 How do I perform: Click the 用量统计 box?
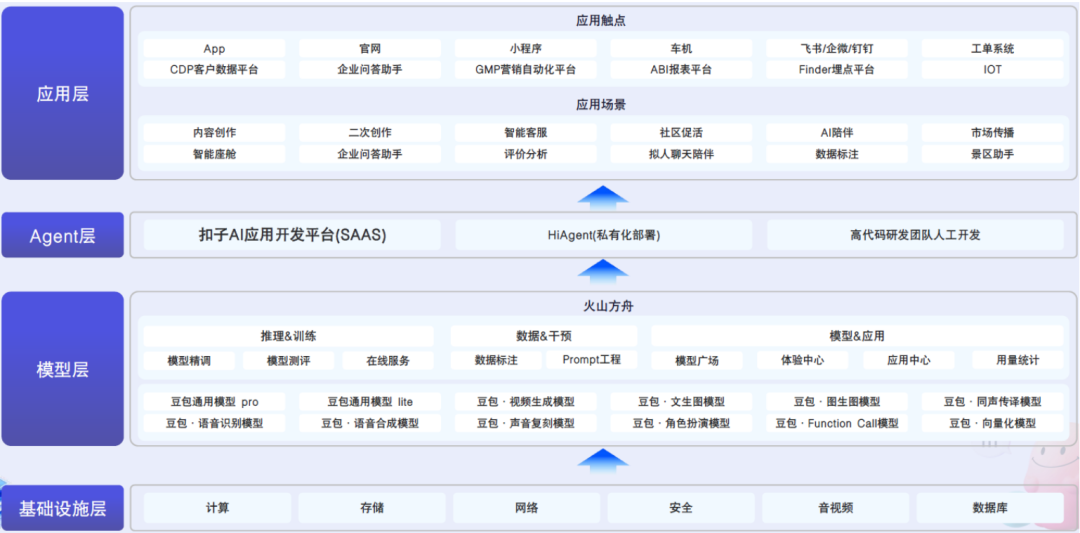click(x=1017, y=360)
